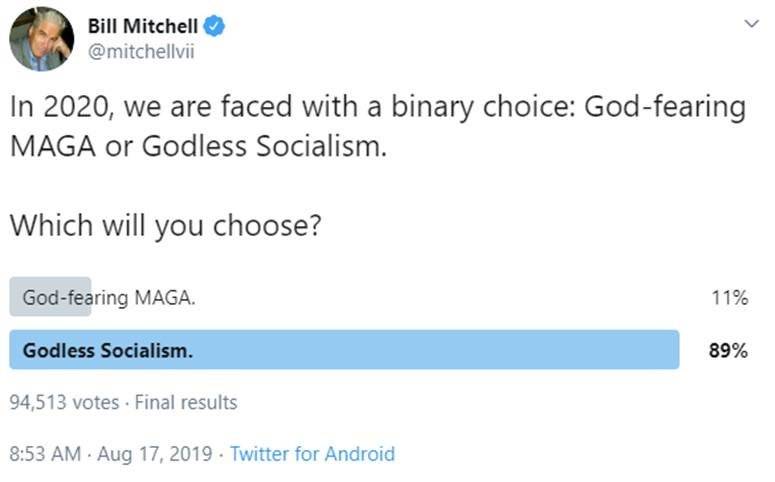Click the 94,513 votes count
775x482 pixels.
click(64, 402)
